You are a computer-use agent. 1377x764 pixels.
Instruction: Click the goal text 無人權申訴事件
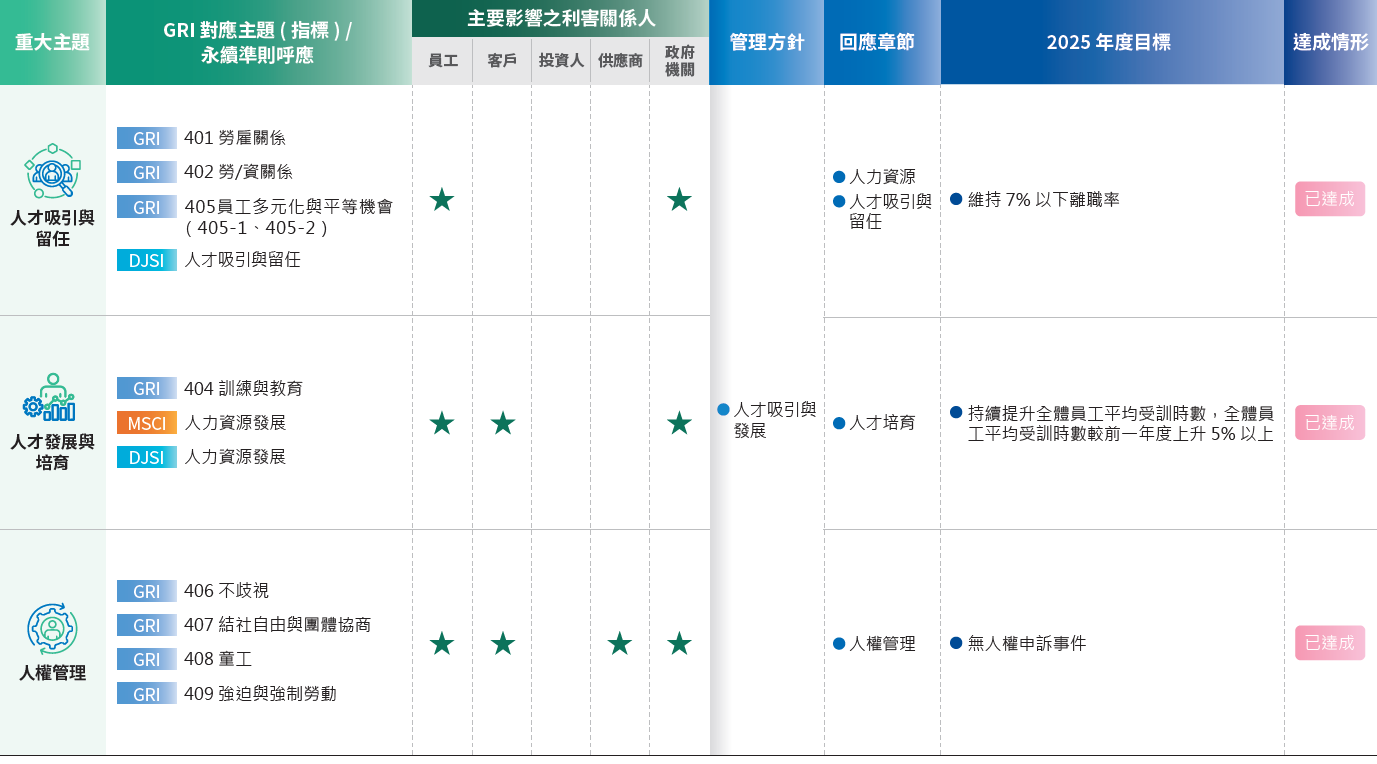click(1027, 644)
